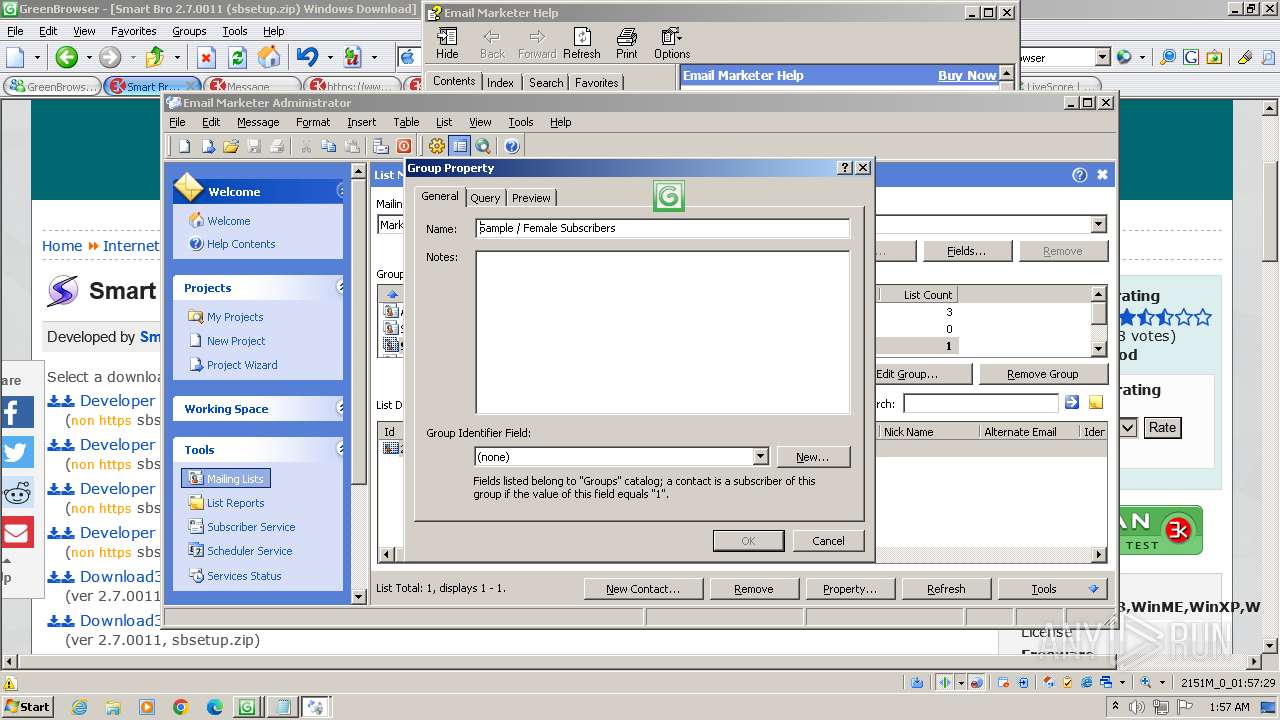
Task: Click the Property... button
Action: point(850,589)
